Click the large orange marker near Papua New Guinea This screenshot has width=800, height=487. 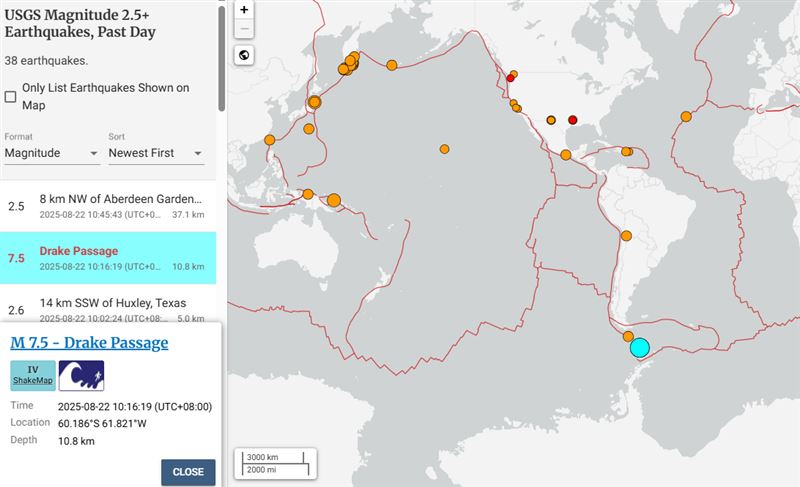pos(334,200)
